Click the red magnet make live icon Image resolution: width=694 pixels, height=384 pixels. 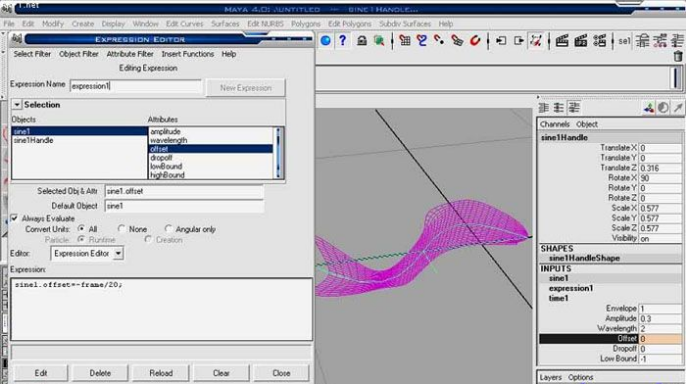pos(475,41)
